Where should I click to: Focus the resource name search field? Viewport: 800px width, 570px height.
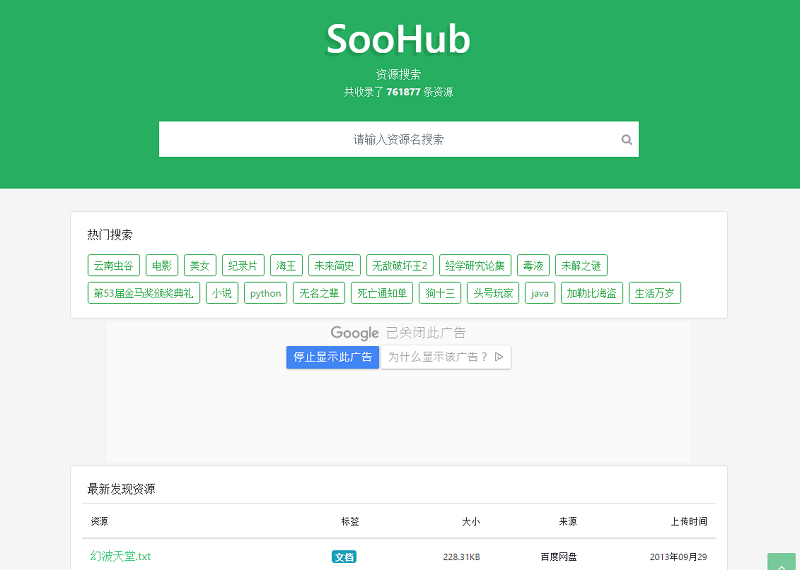[398, 139]
